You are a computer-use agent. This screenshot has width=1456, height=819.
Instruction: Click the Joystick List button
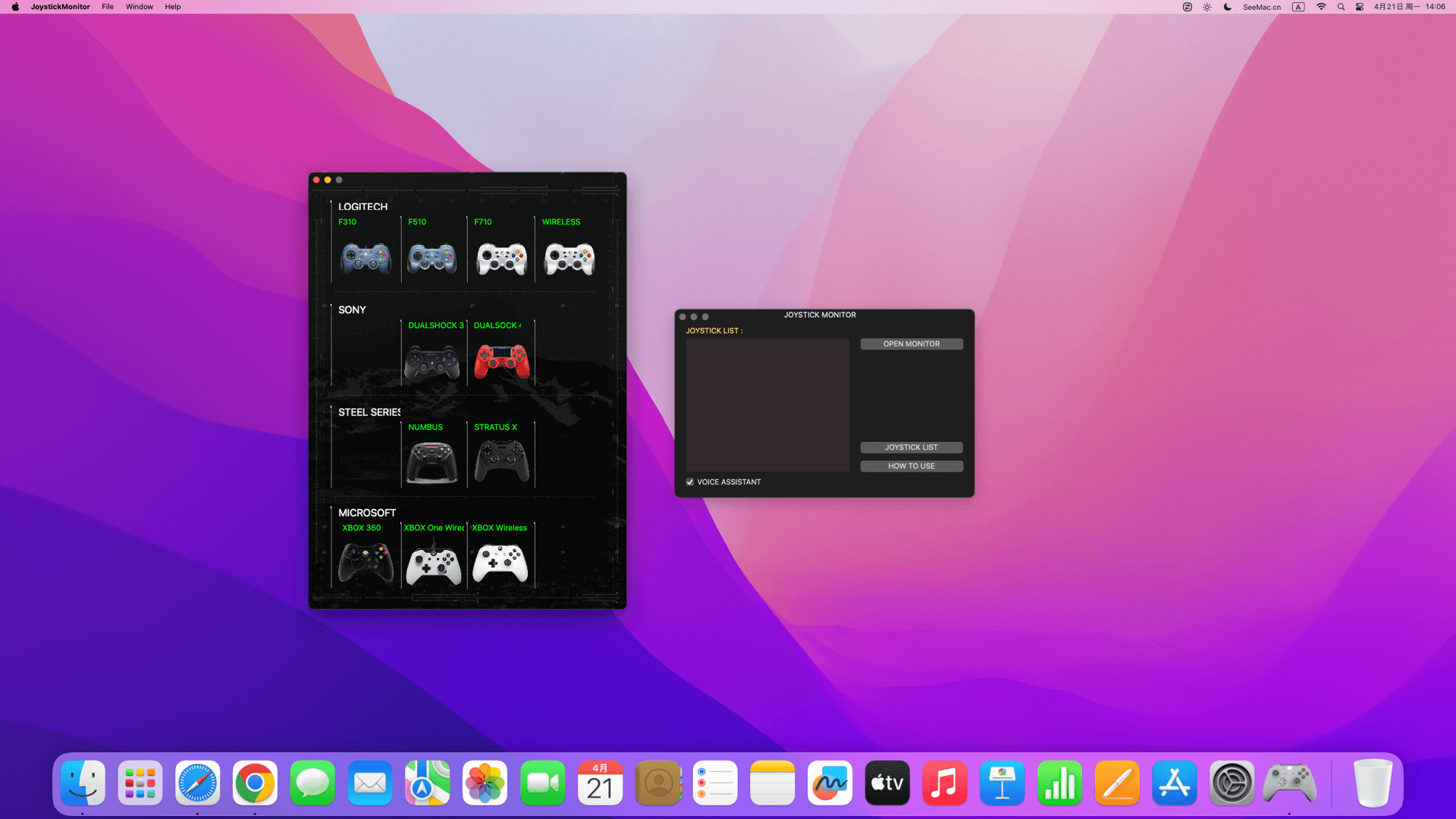tap(912, 447)
